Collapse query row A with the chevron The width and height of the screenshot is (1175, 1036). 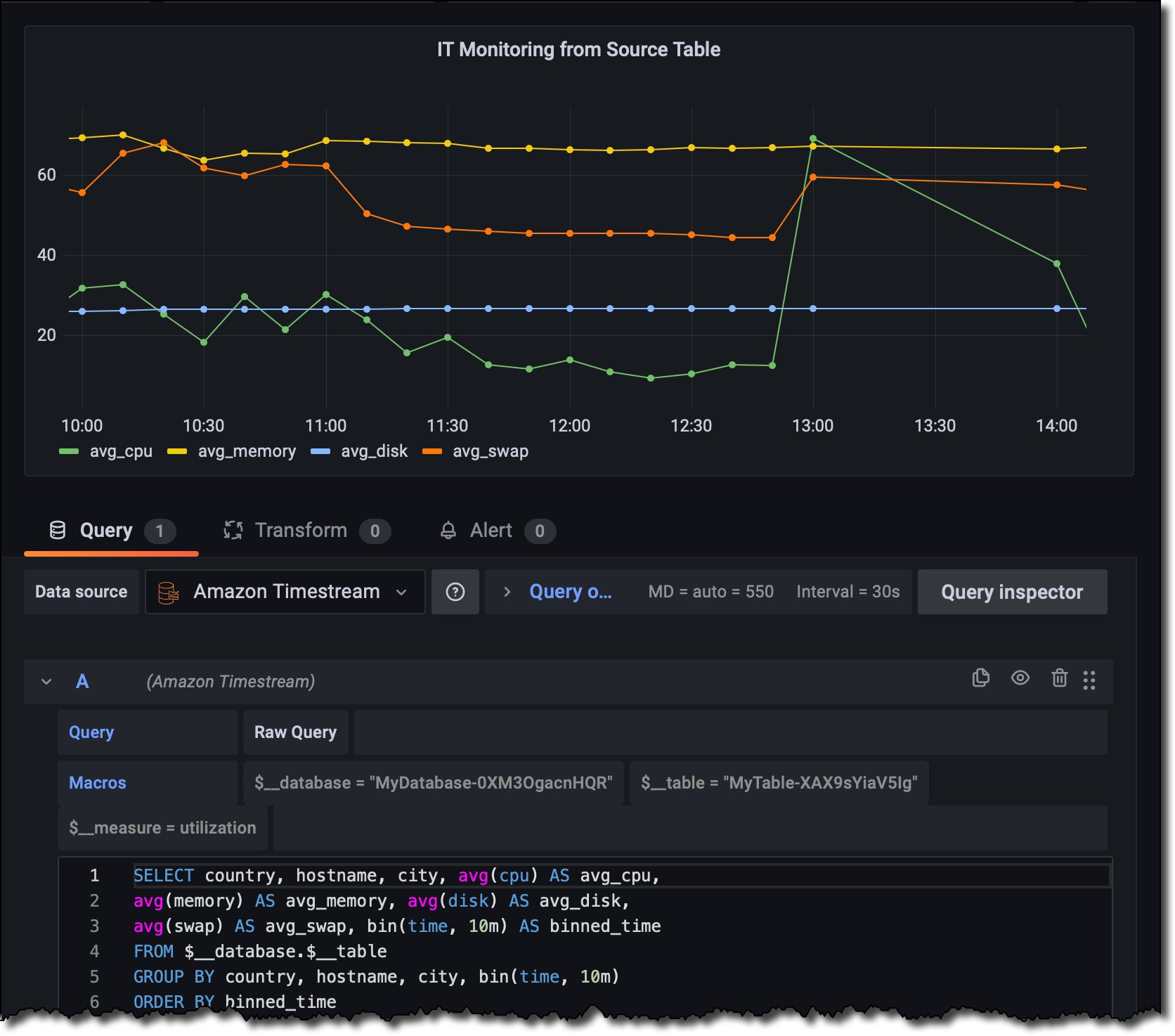pos(46,682)
